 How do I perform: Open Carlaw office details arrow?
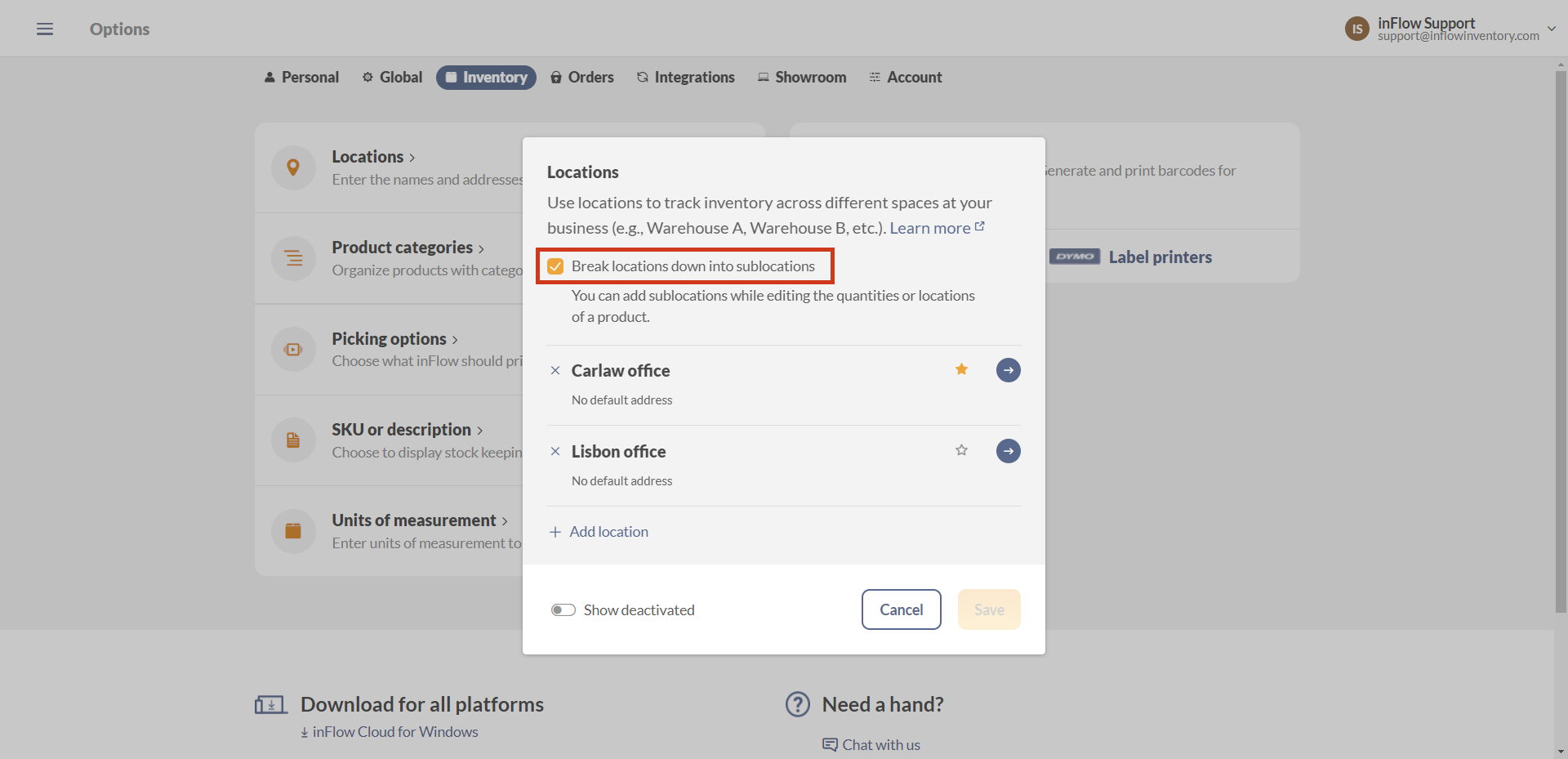coord(1008,370)
